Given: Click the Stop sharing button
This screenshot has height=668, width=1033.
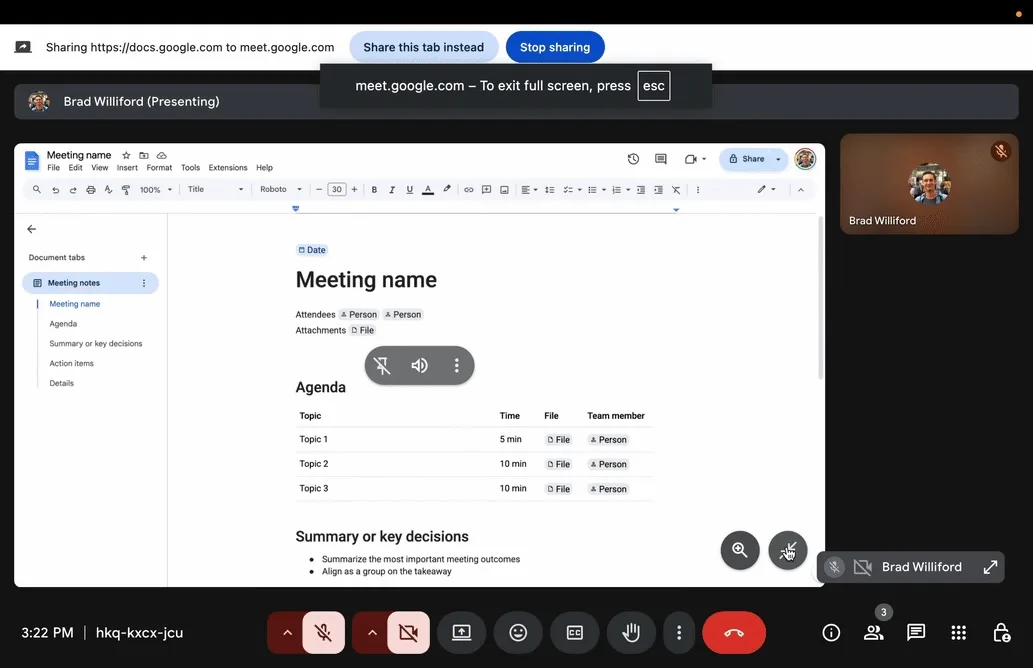Looking at the screenshot, I should click(555, 46).
